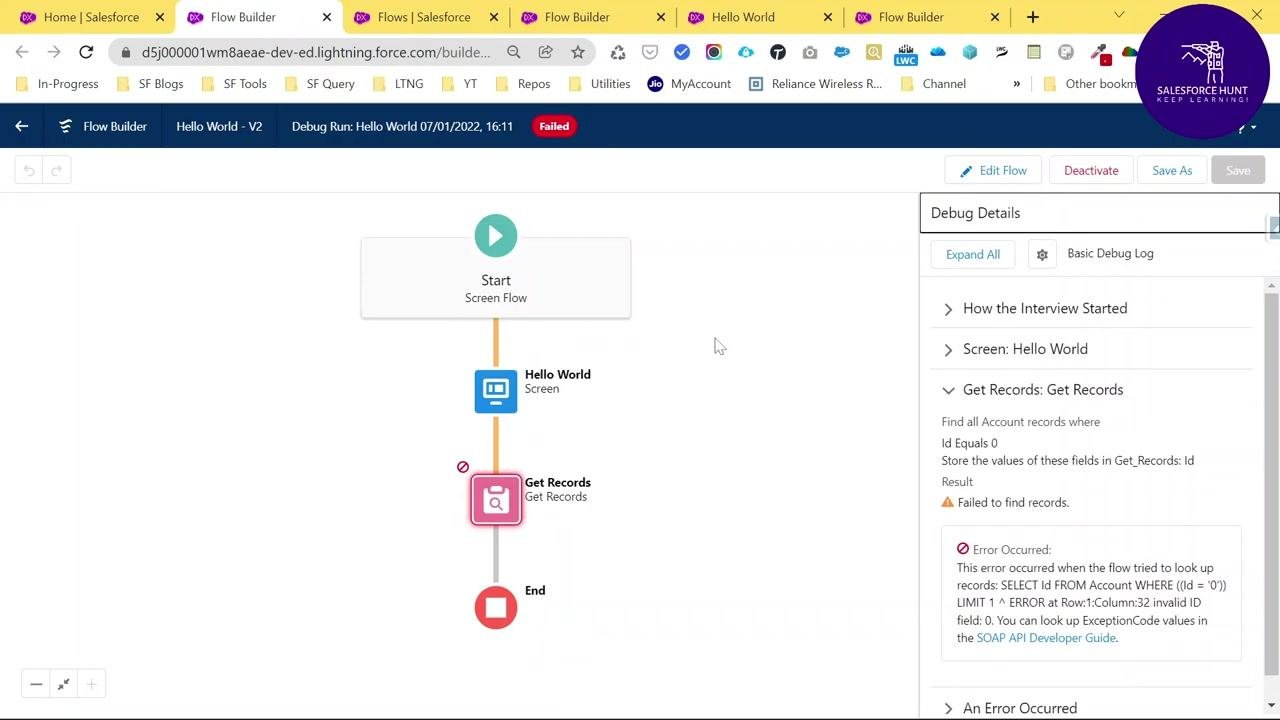Show more bookmarks with chevron overflow
1280x720 pixels.
pos(1016,84)
